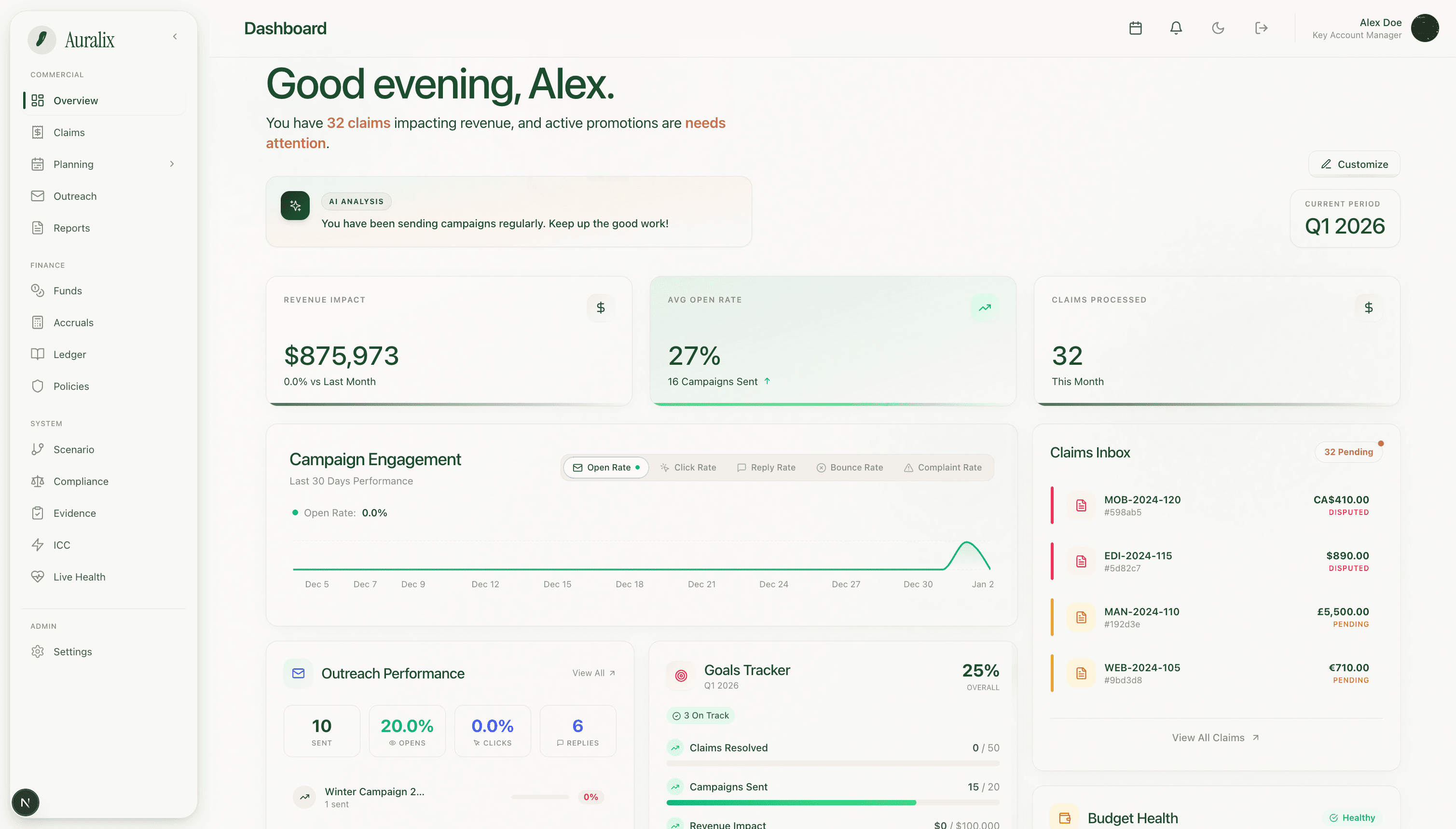
Task: Click the Customize button
Action: click(1354, 164)
